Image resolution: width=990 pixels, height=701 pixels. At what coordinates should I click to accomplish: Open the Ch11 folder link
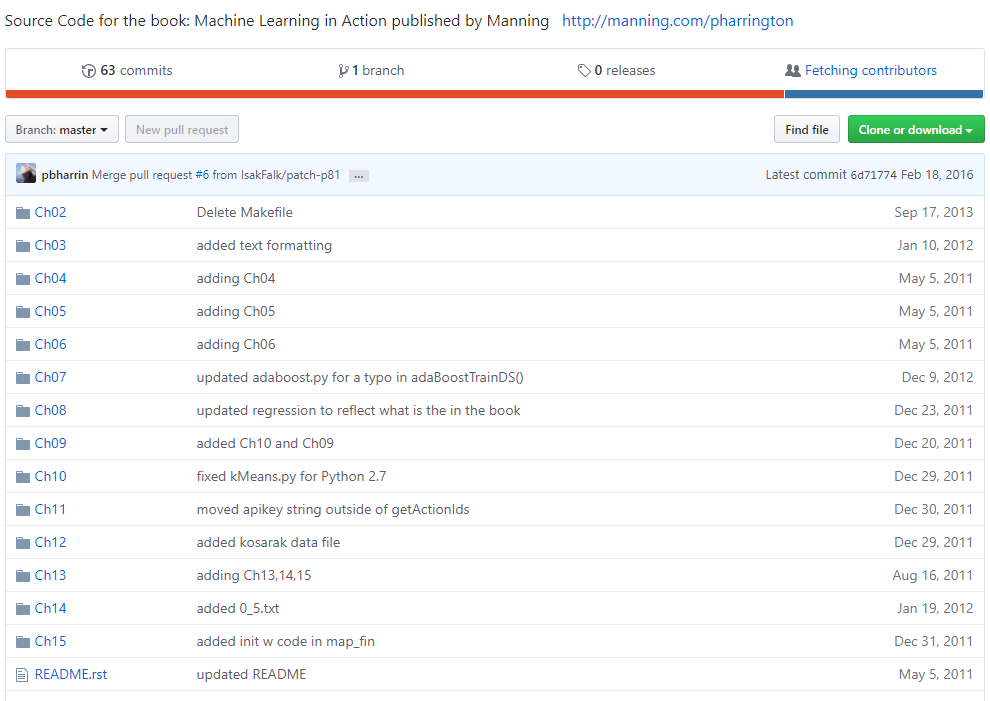point(51,509)
